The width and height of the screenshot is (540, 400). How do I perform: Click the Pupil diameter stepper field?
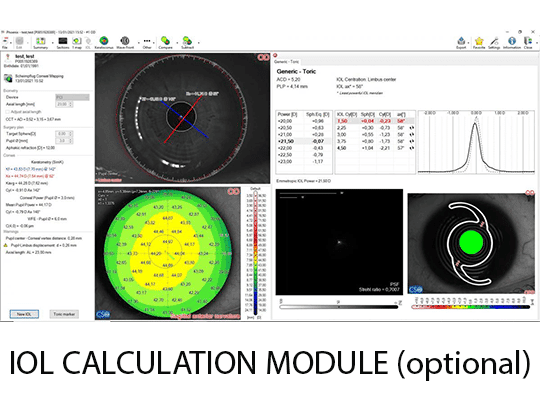pos(64,141)
